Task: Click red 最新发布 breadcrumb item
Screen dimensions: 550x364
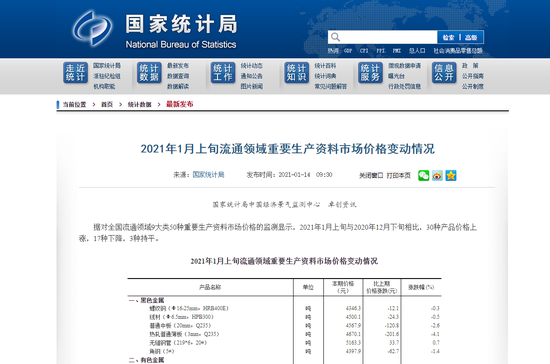Action: [180, 104]
